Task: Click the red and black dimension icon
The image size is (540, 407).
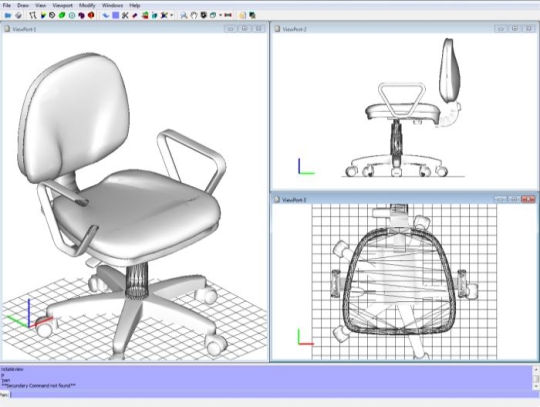Action: pos(228,15)
